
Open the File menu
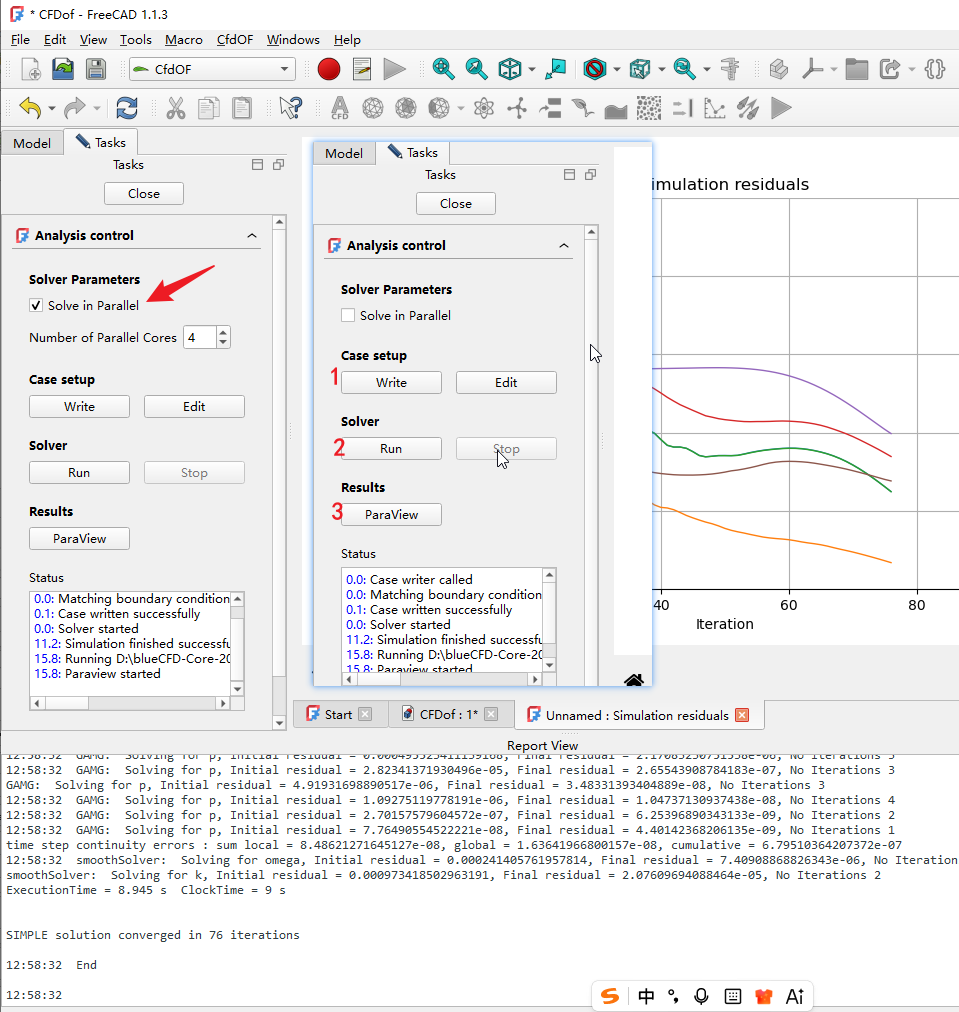20,39
